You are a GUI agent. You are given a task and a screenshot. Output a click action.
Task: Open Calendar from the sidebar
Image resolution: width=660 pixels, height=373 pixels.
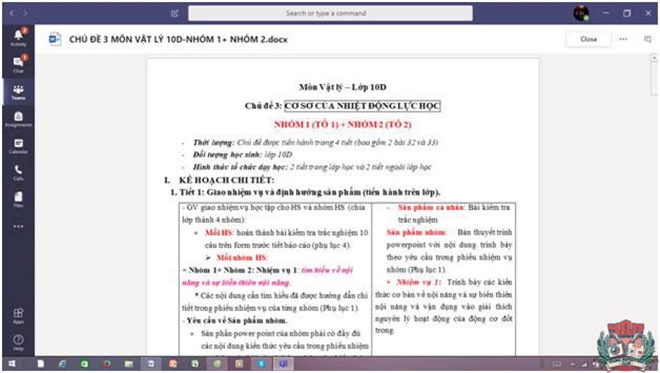point(19,146)
